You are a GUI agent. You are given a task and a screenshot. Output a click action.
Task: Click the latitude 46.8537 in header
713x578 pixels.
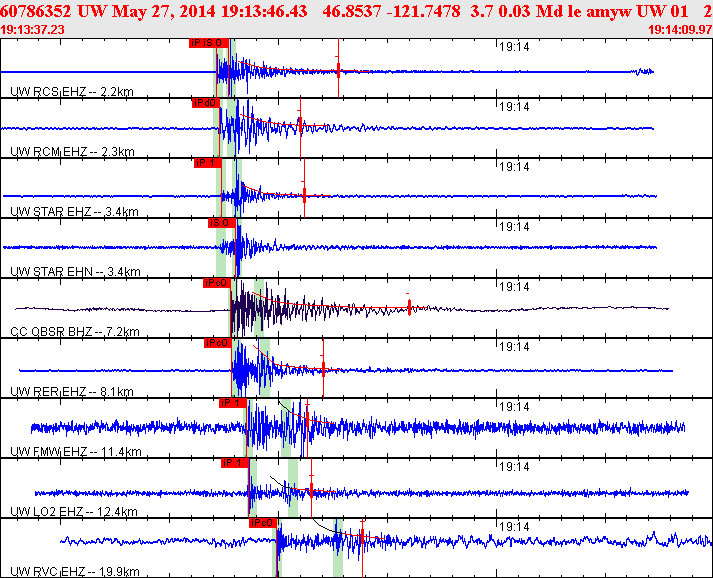point(351,11)
